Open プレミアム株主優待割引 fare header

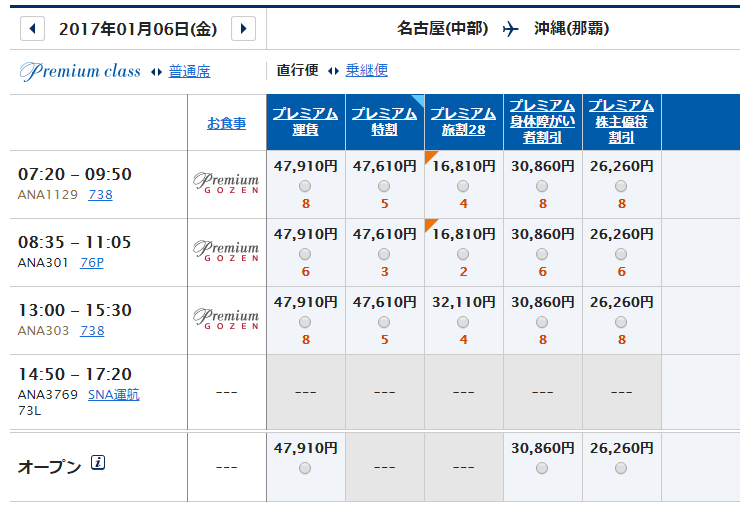pos(621,122)
